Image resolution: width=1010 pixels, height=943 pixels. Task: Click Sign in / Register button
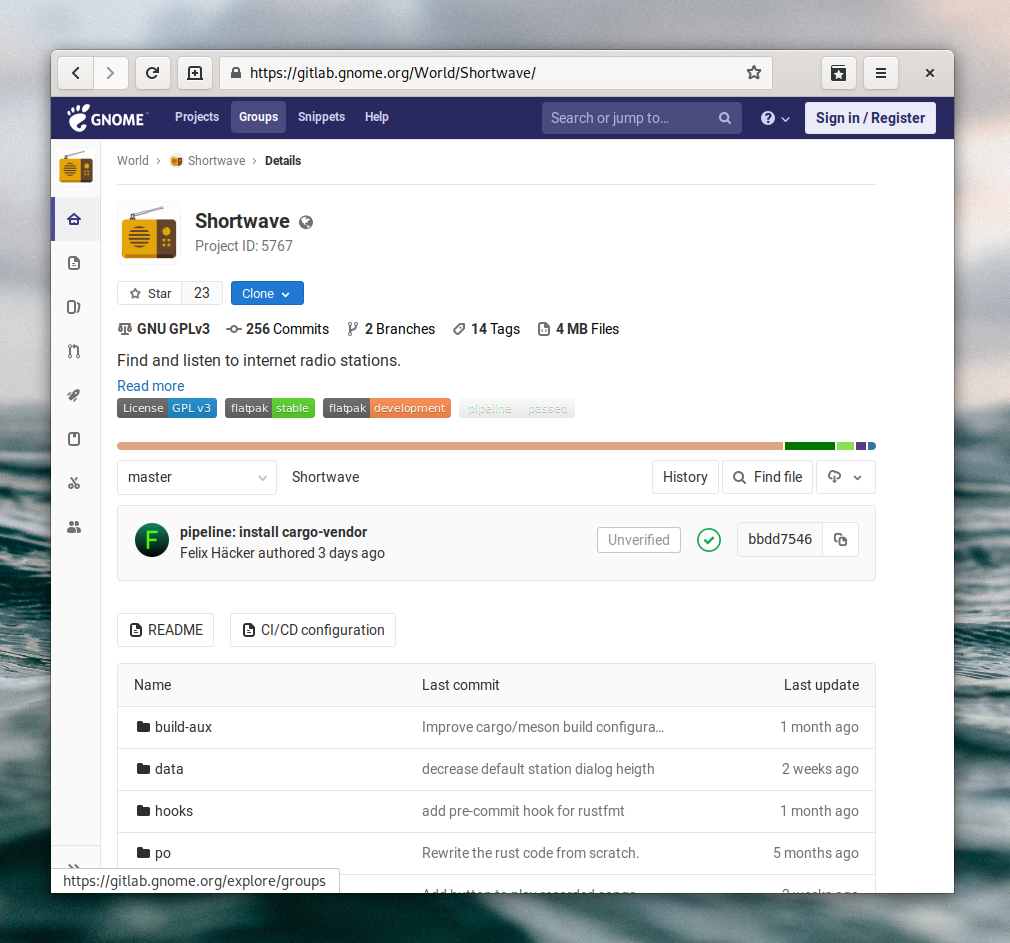click(870, 118)
